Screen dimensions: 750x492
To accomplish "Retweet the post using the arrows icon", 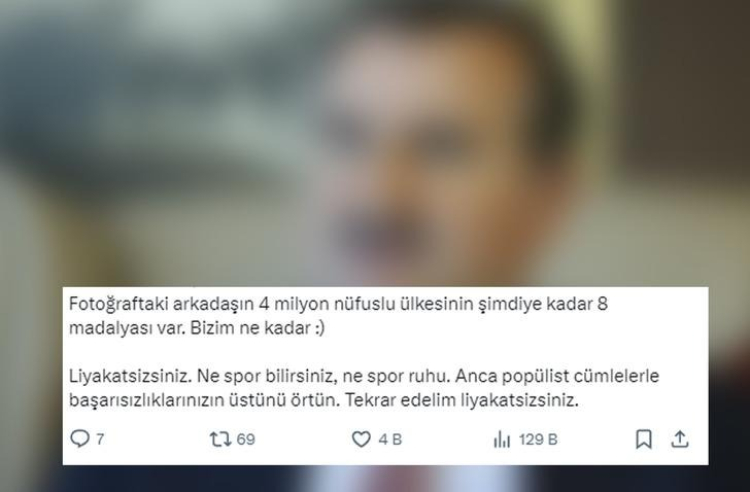I will click(221, 439).
